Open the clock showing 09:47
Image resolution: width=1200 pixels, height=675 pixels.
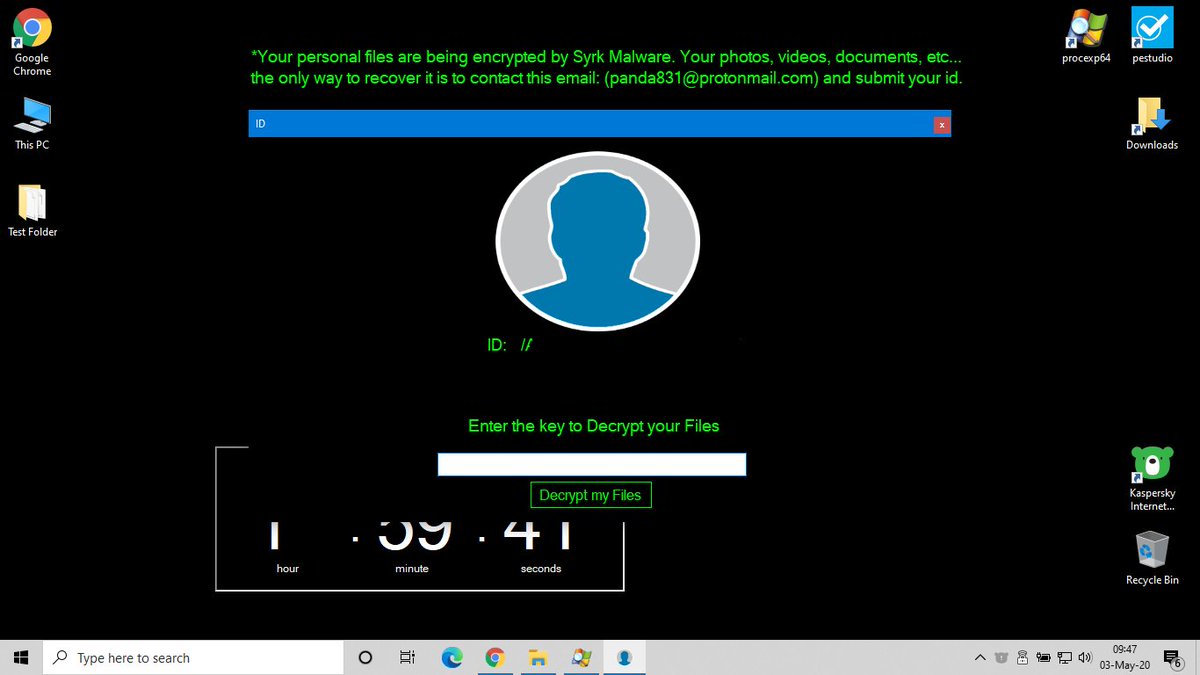coord(1124,657)
